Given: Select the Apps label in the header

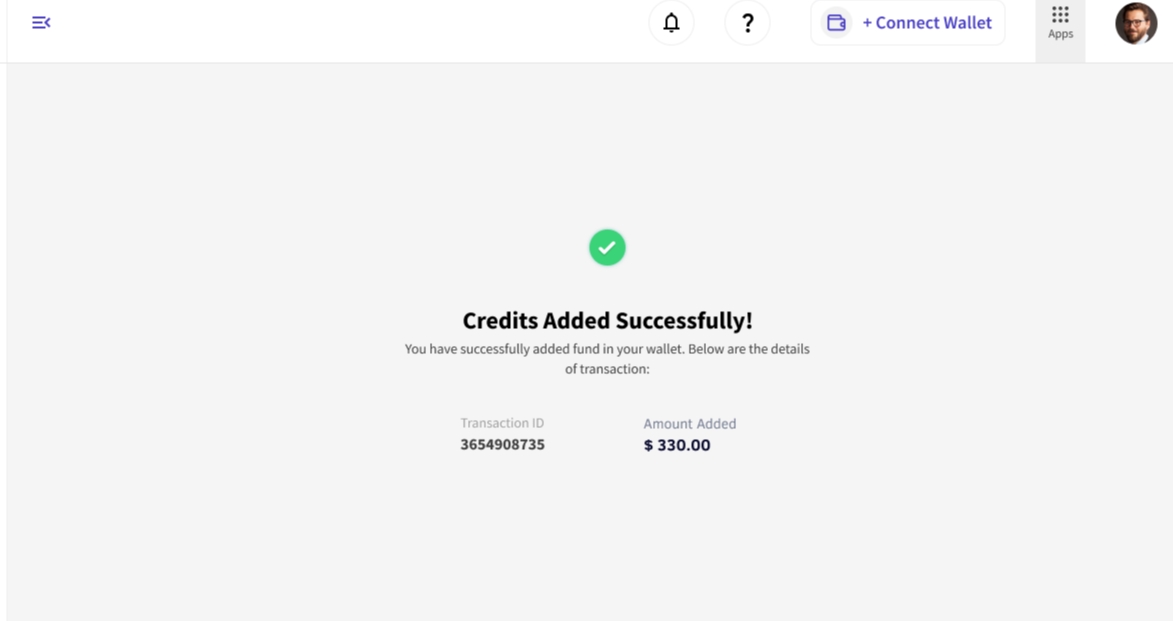Looking at the screenshot, I should [x=1060, y=34].
